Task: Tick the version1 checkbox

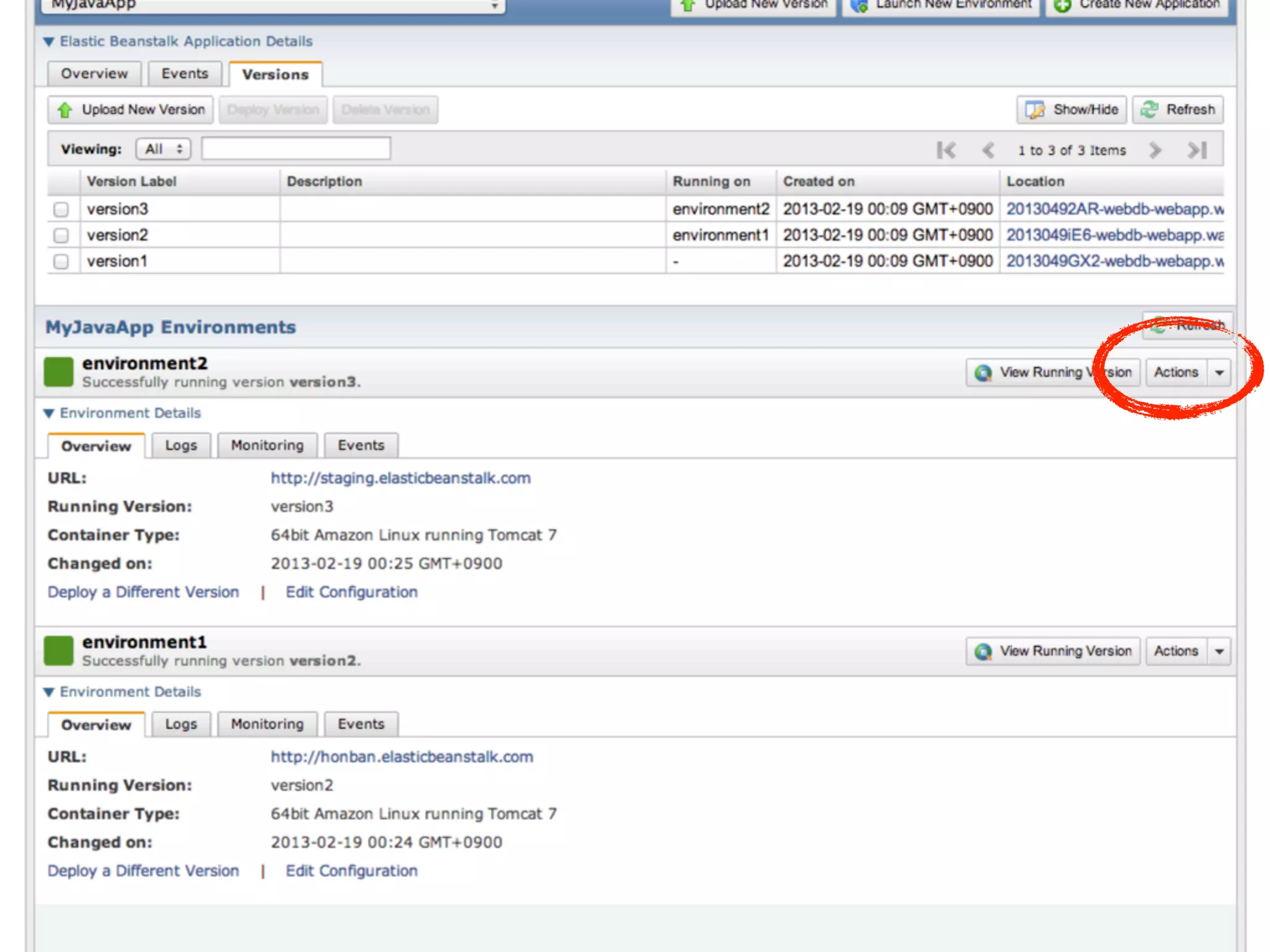Action: [x=61, y=262]
